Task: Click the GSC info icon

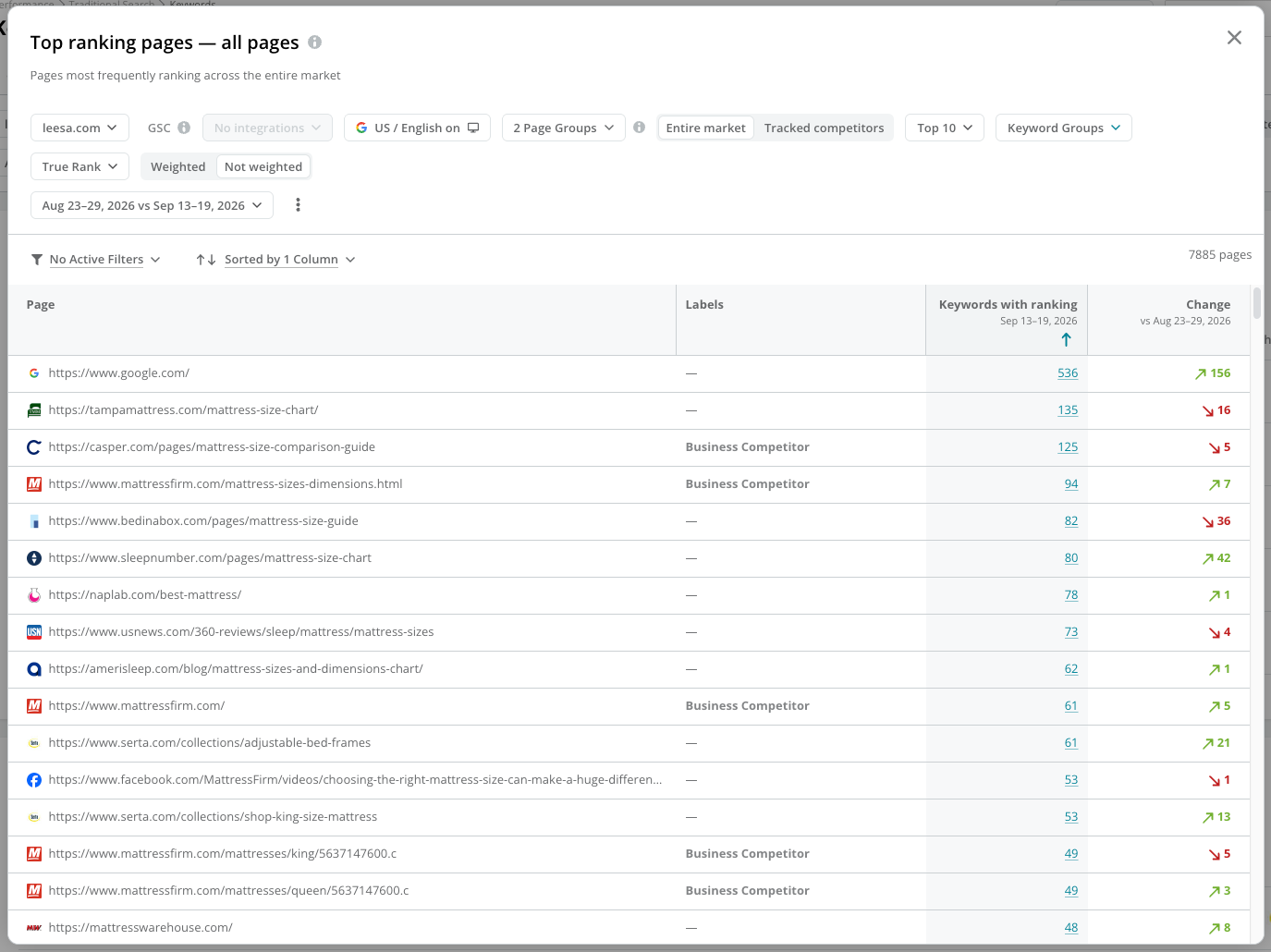Action: pos(184,128)
